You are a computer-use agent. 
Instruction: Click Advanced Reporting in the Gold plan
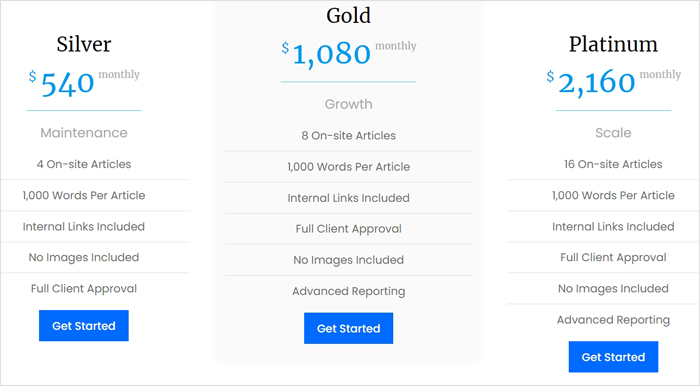coord(349,291)
